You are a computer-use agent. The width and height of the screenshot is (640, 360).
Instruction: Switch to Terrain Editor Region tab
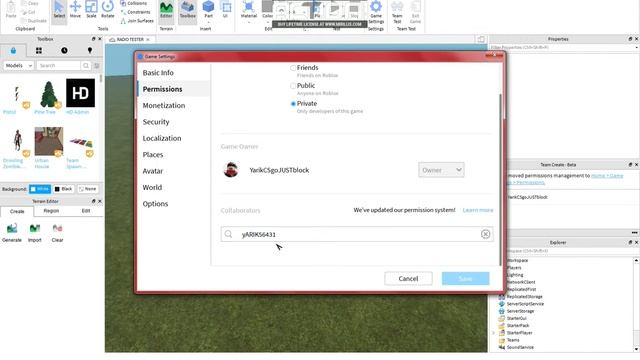(51, 211)
